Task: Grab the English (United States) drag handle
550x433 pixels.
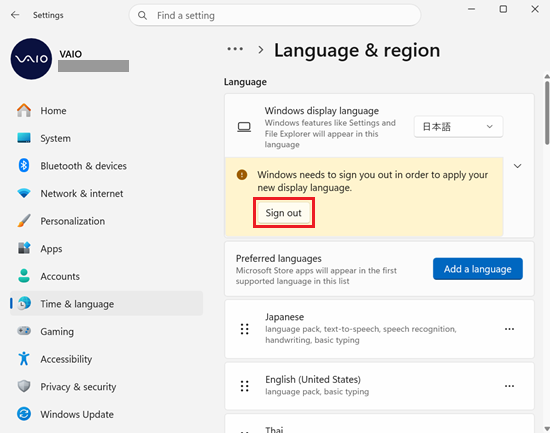Action: tap(244, 386)
